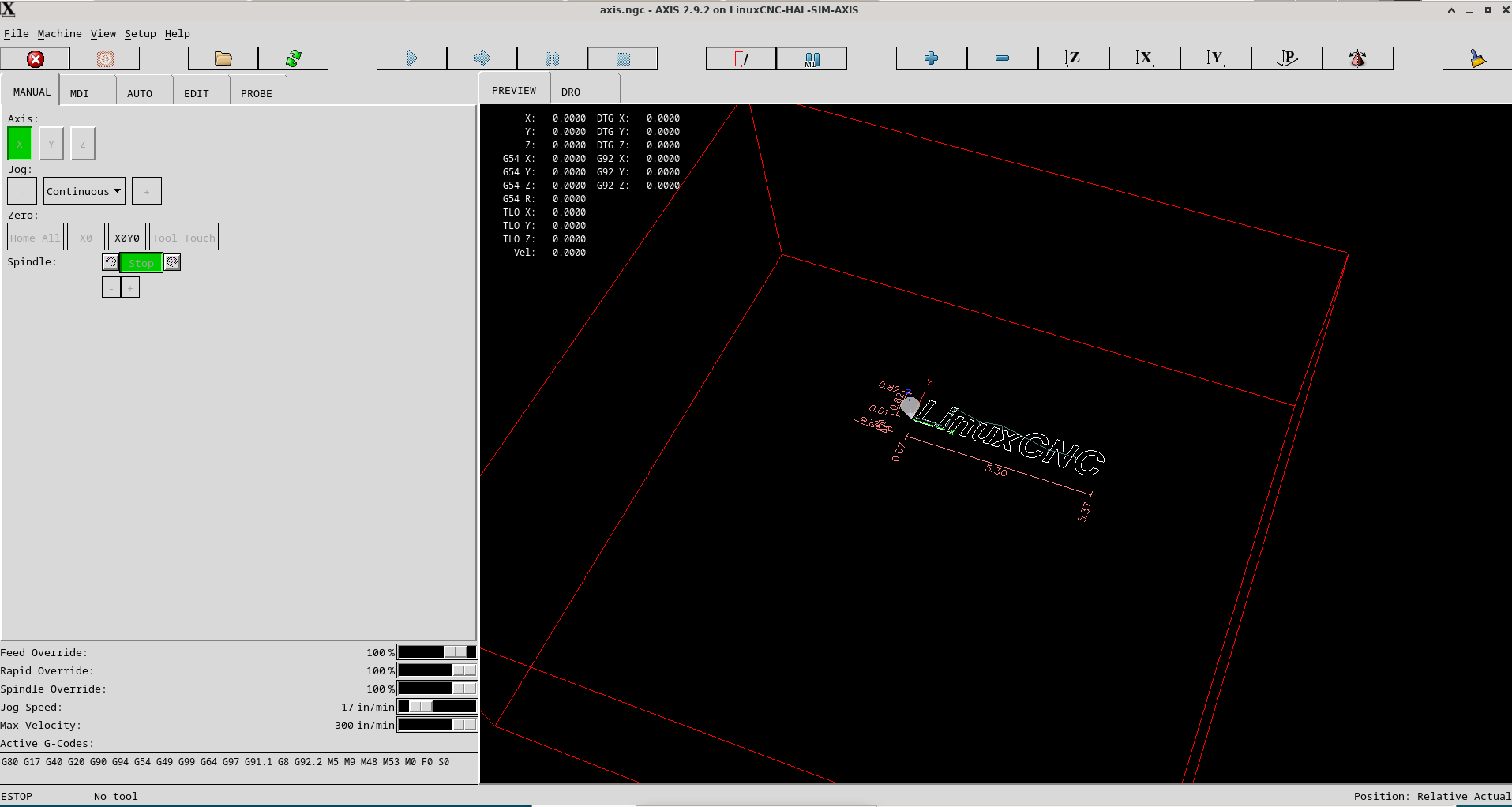Image resolution: width=1512 pixels, height=807 pixels.
Task: Select the Z axis radio button
Action: pyautogui.click(x=83, y=145)
